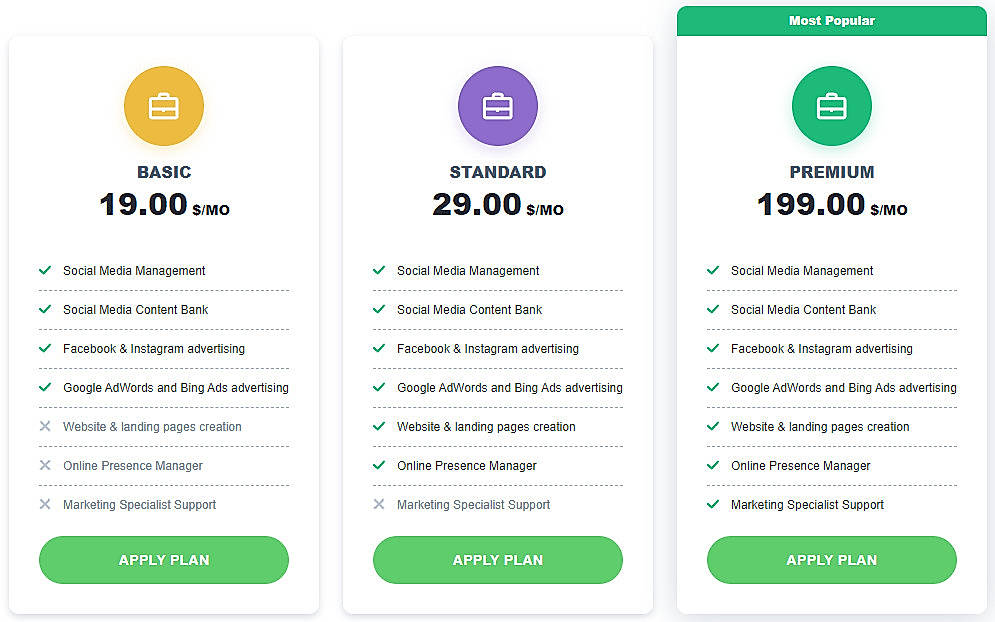Click the 19.00 $/MO price on Basic
This screenshot has width=995, height=622.
(x=163, y=203)
